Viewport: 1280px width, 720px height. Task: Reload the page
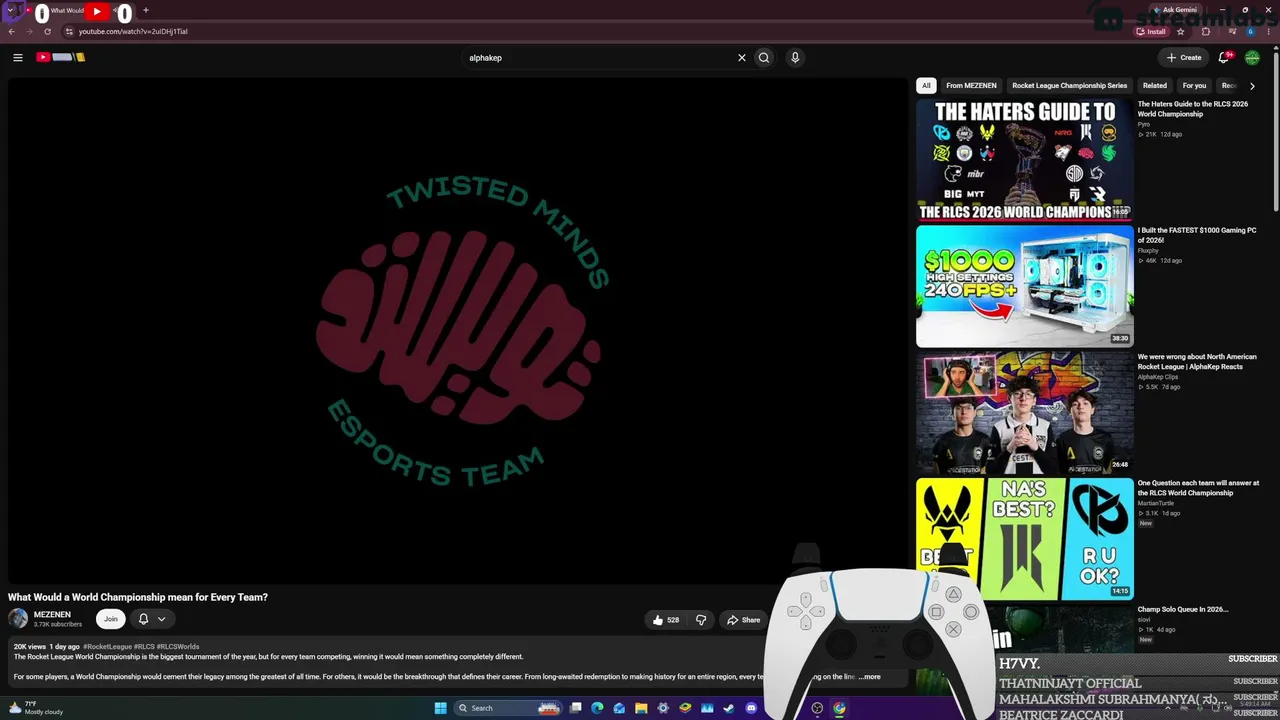[x=47, y=31]
